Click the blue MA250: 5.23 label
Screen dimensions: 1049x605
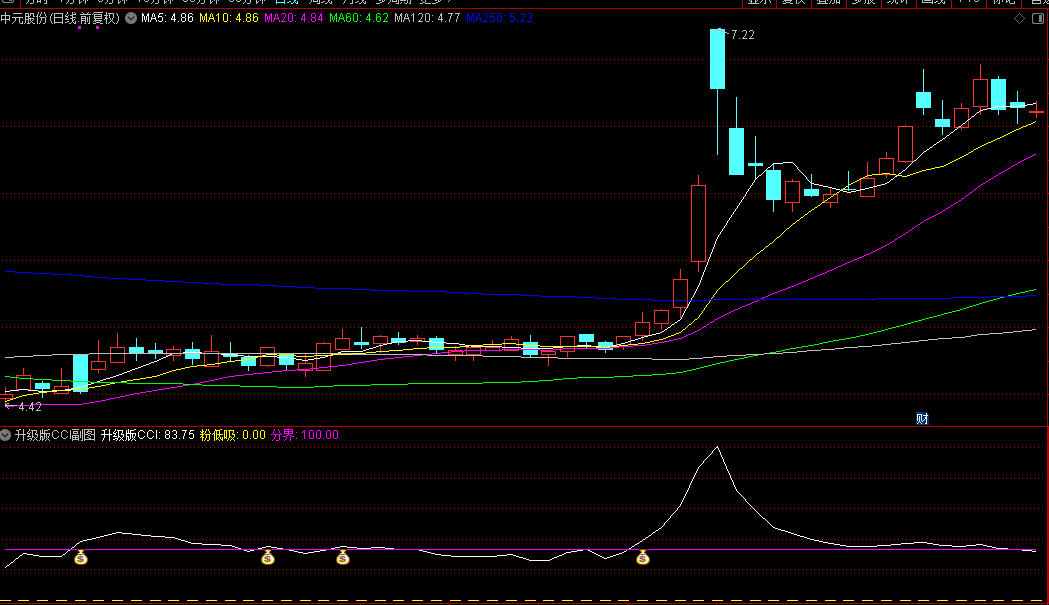coord(499,18)
